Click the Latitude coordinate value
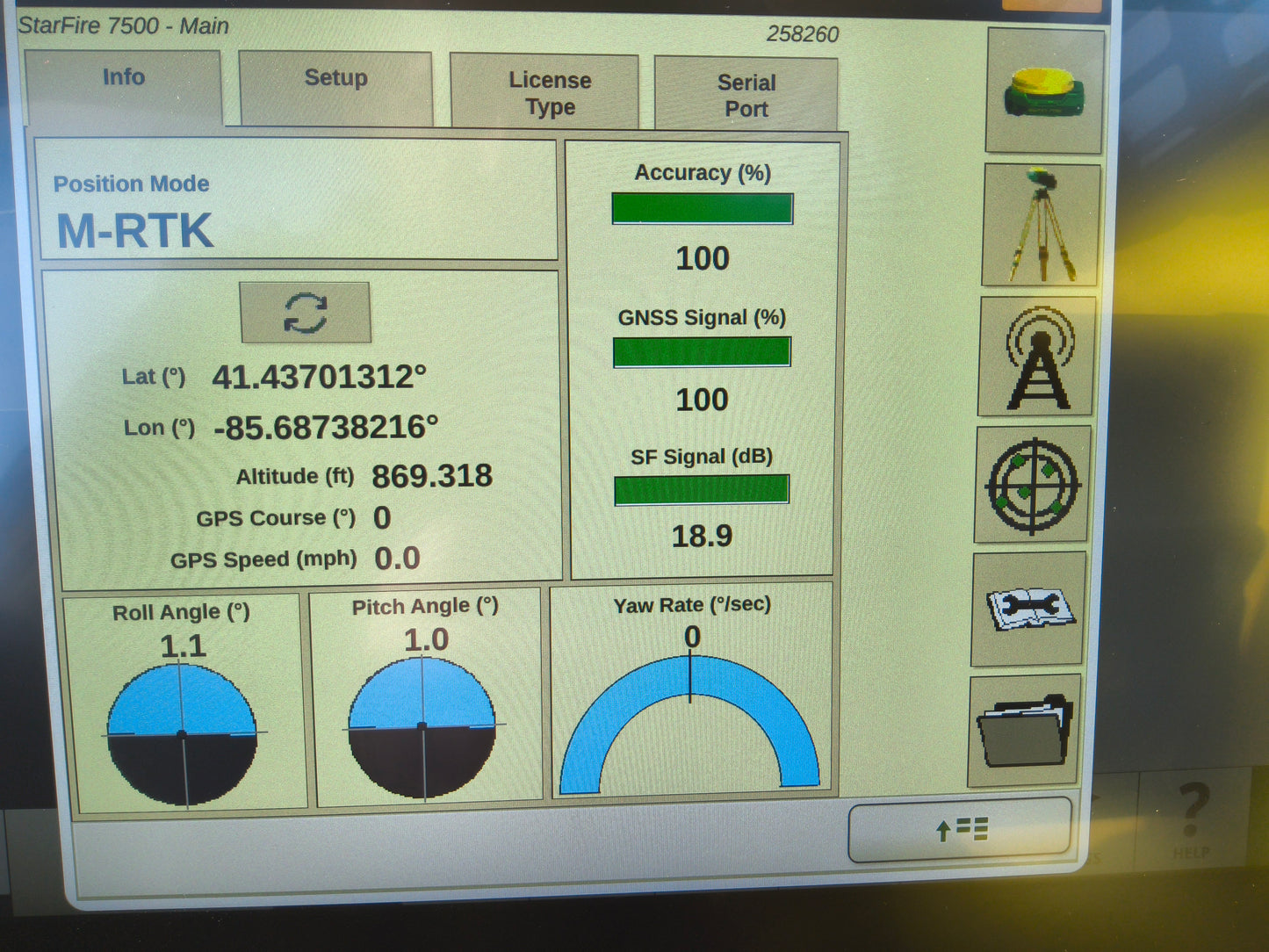The height and width of the screenshot is (952, 1269). point(318,378)
